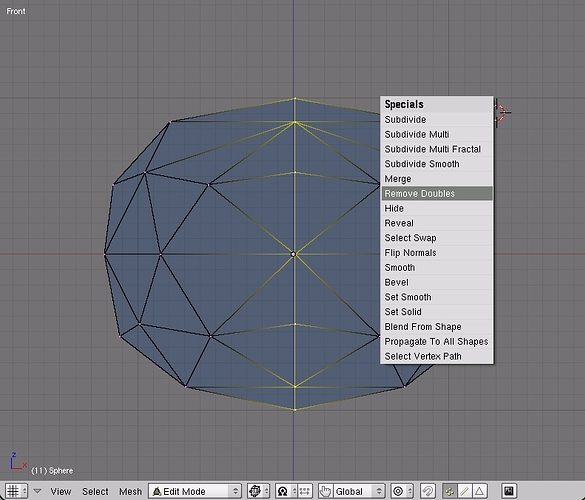Choose Blend From Shape entry
This screenshot has width=585, height=500.
pos(437,327)
